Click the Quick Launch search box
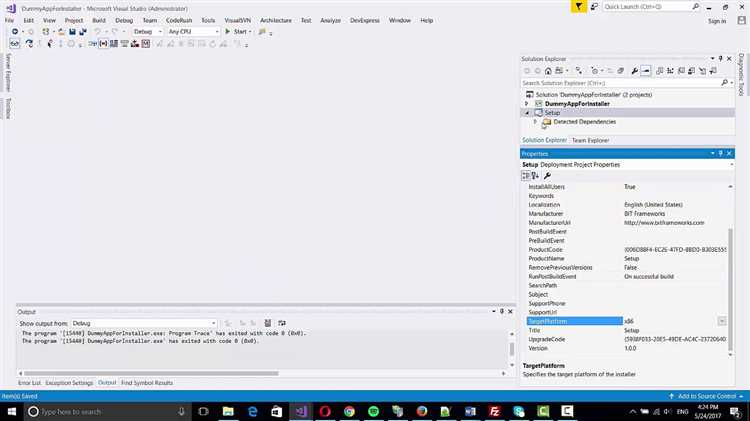This screenshot has width=750, height=421. (x=651, y=7)
